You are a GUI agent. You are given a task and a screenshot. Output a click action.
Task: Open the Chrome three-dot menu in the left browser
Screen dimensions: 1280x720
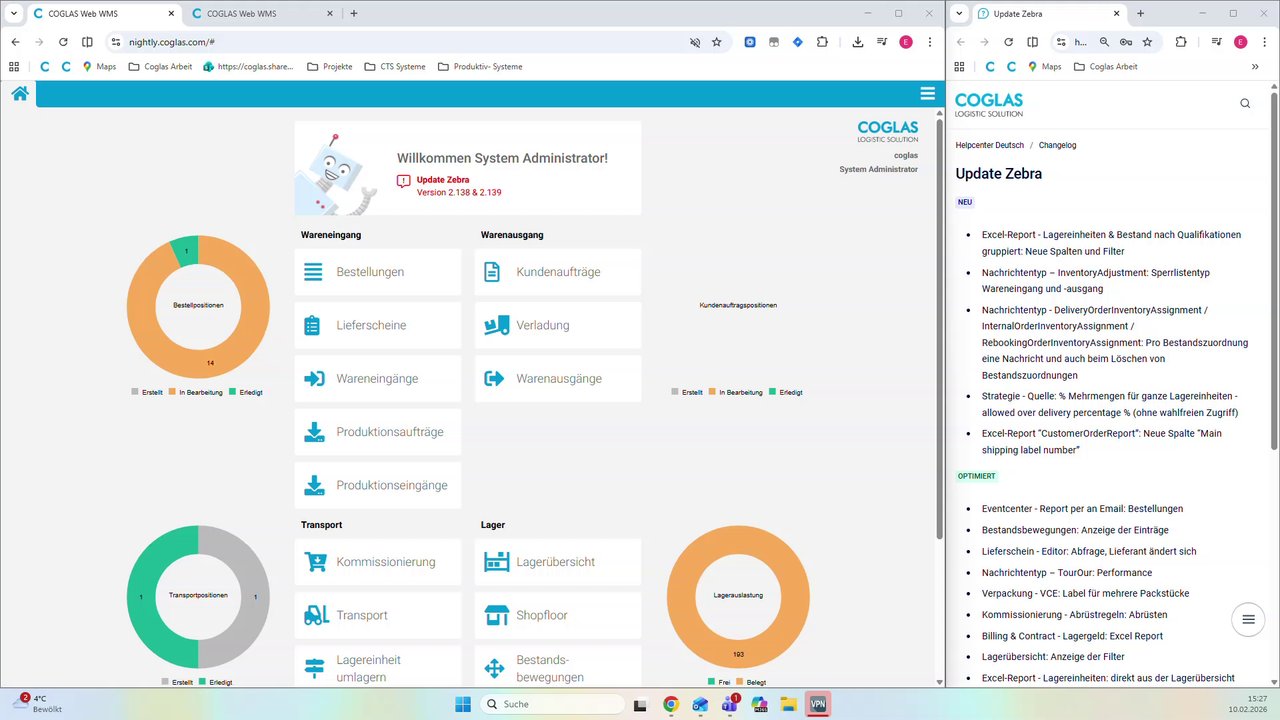(930, 42)
